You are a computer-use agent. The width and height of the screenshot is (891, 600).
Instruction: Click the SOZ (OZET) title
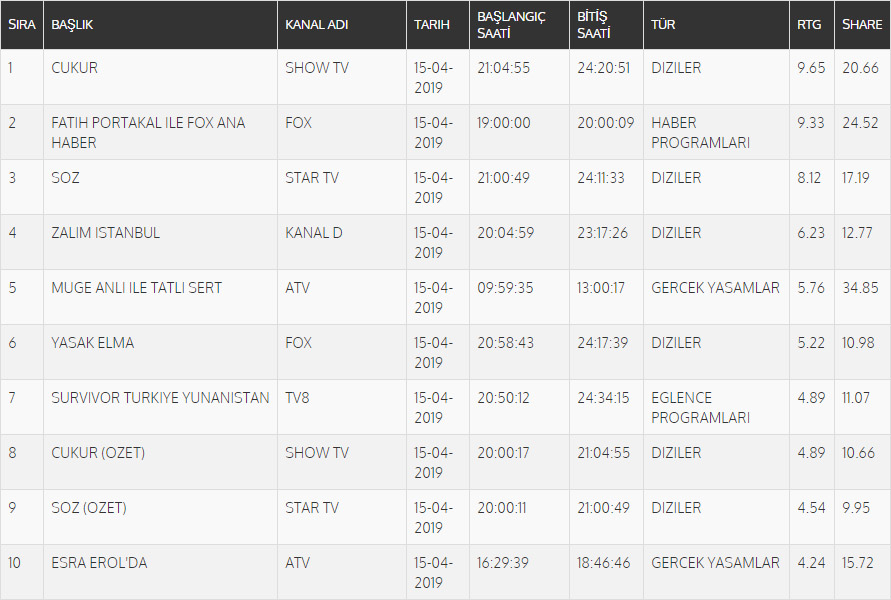coord(89,508)
